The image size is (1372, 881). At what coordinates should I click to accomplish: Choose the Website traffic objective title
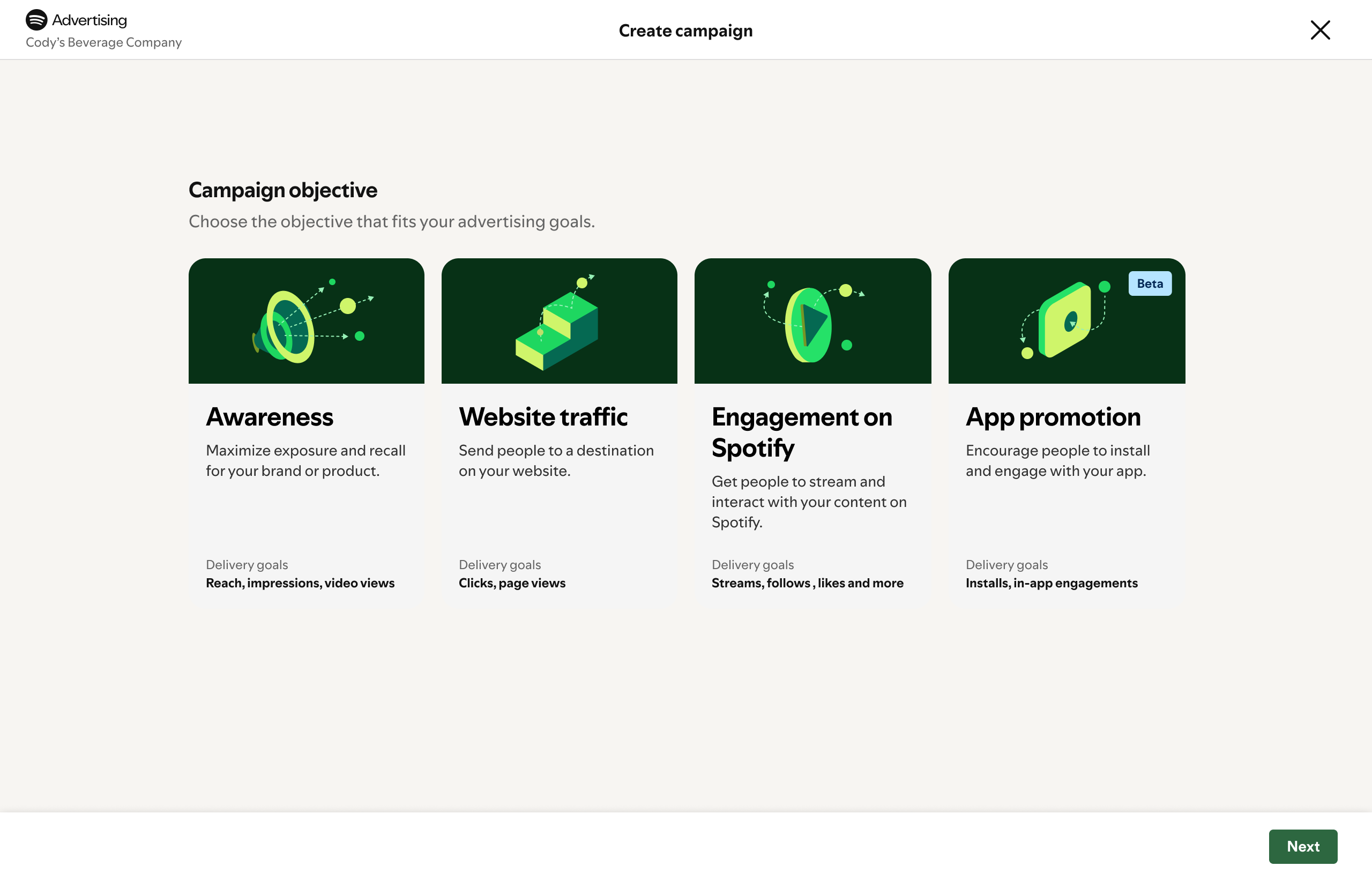543,416
